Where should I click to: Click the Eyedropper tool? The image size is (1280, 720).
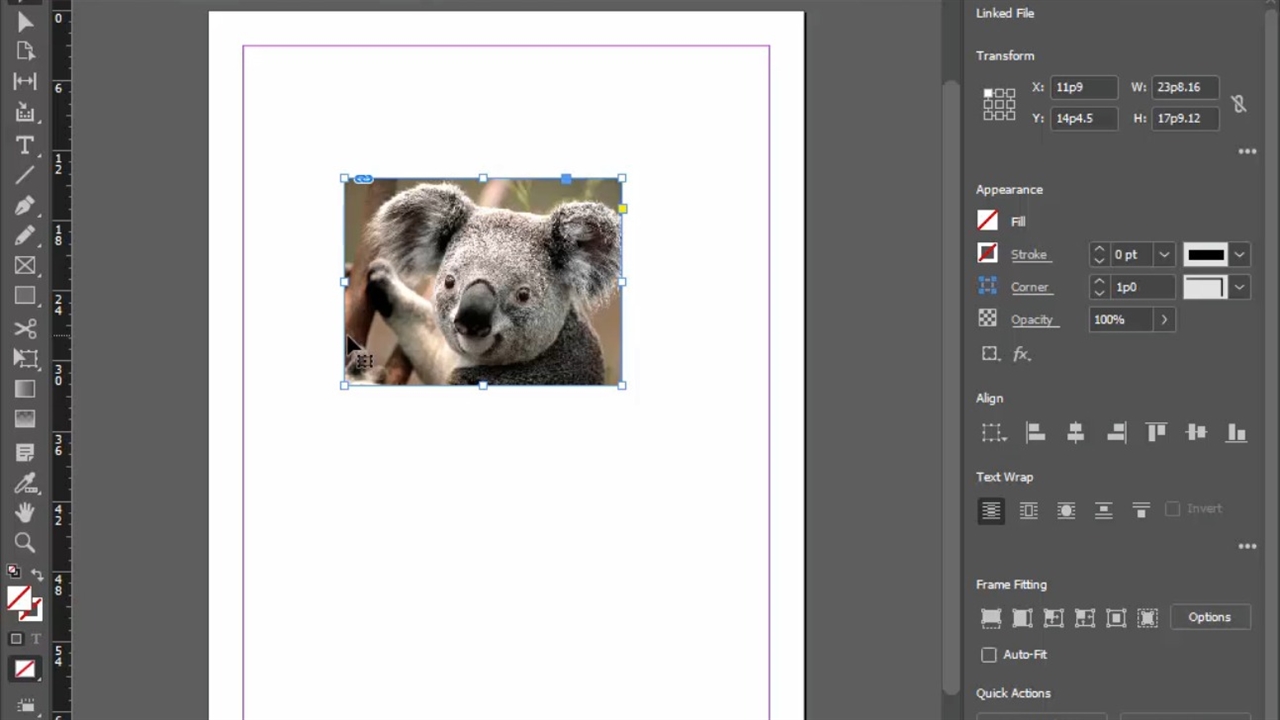pos(25,482)
